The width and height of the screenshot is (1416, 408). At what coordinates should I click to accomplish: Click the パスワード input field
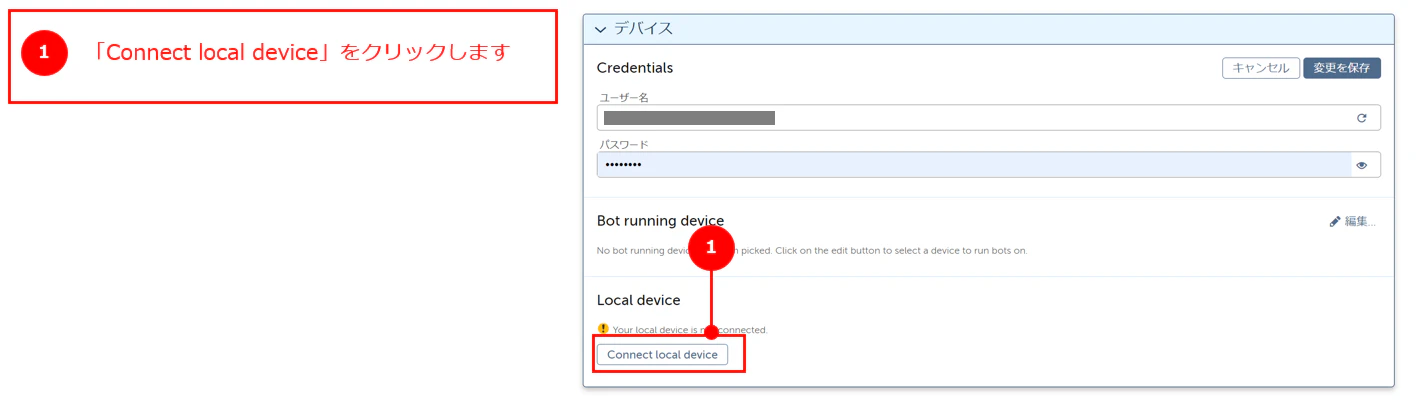(988, 165)
